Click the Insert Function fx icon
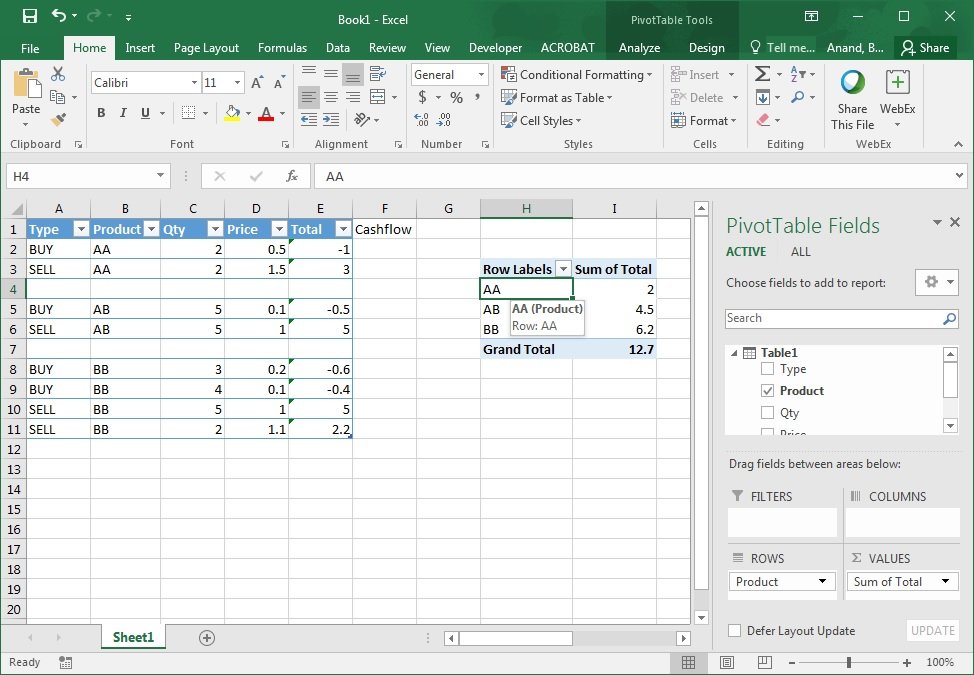974x675 pixels. coord(292,176)
